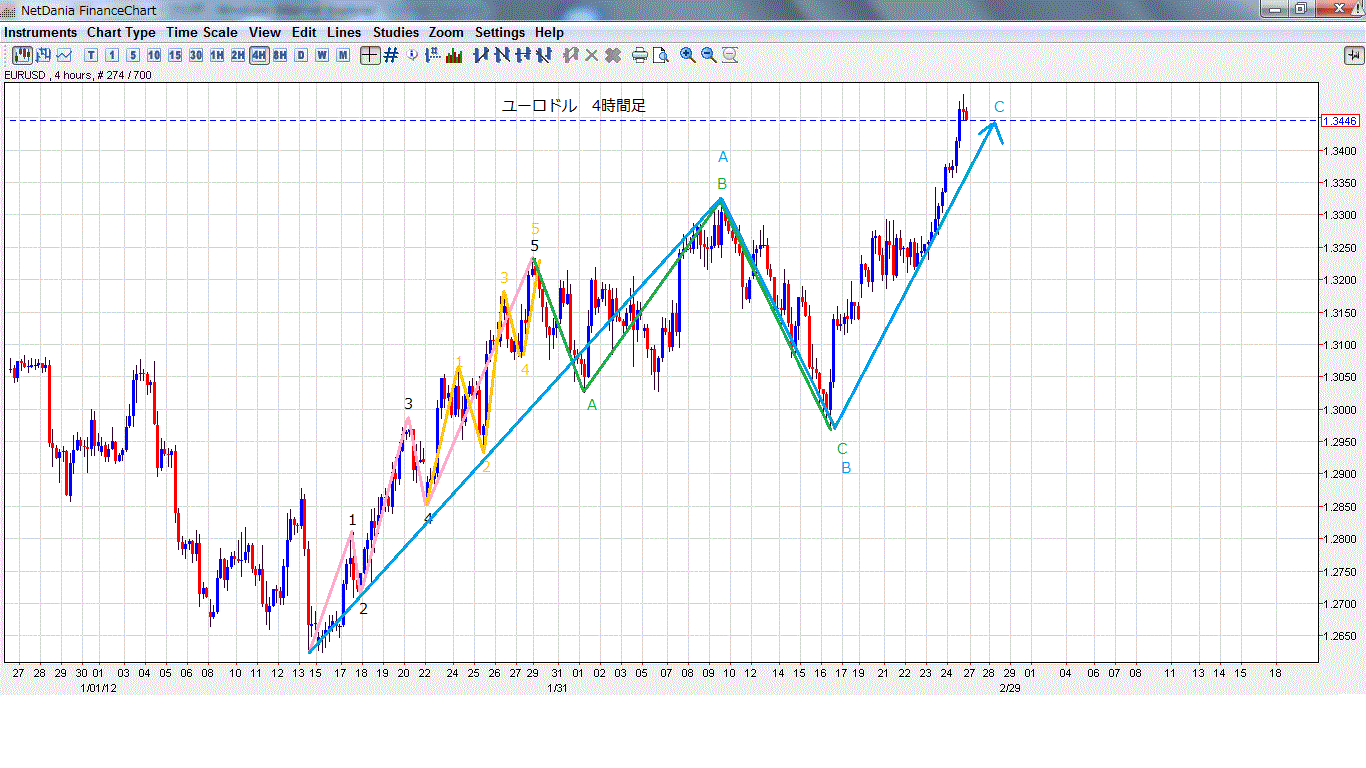Click the delete all lines icon
Image resolution: width=1366 pixels, height=768 pixels.
[613, 55]
